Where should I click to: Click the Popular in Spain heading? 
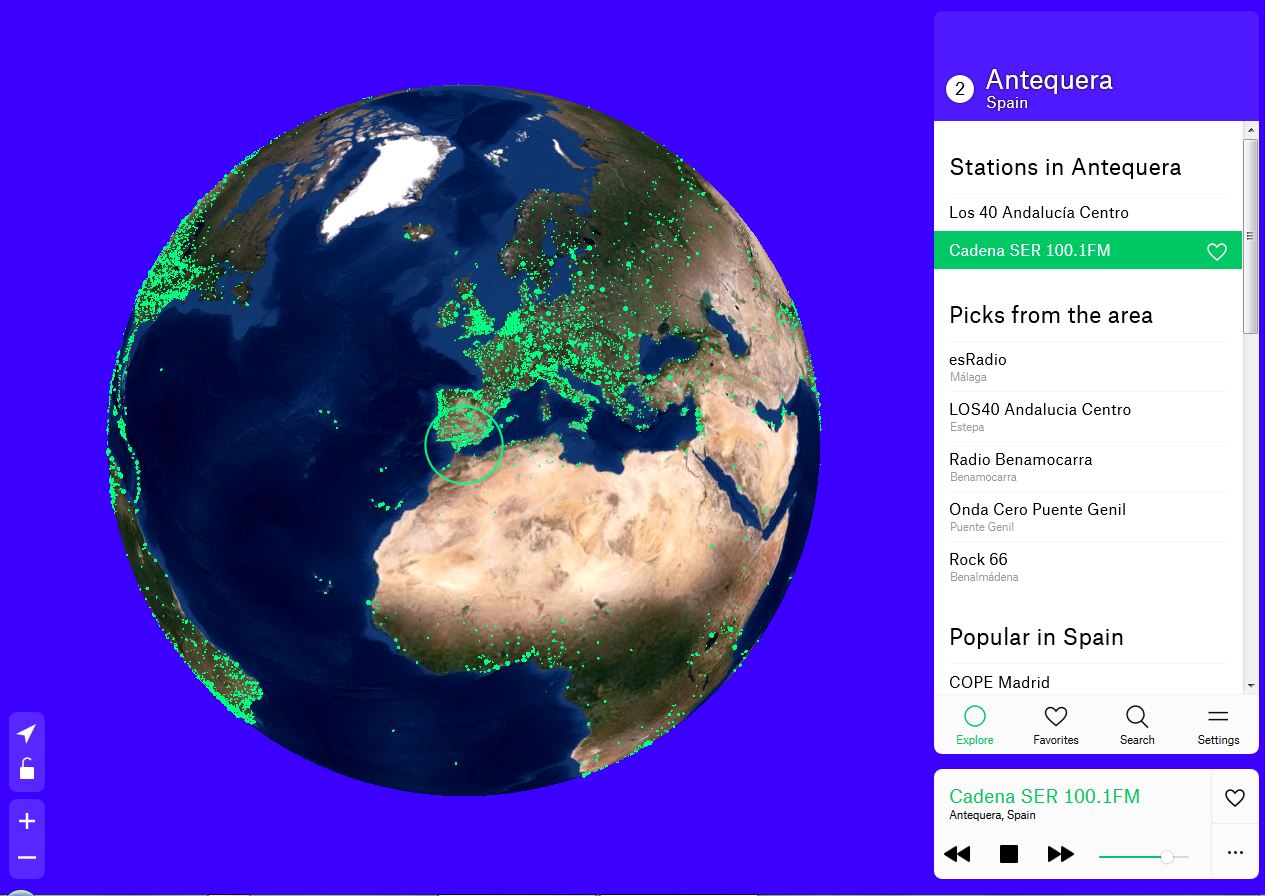1036,637
